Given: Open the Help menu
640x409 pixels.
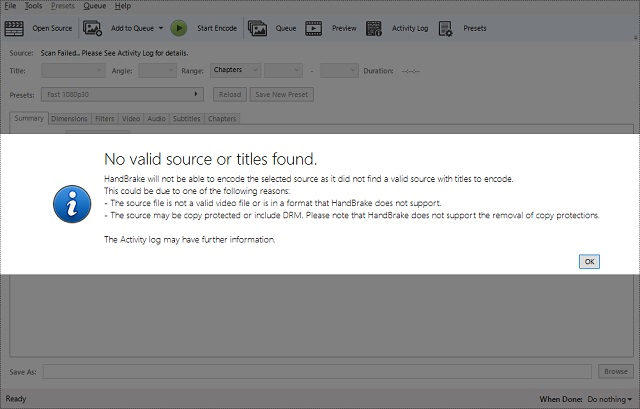Looking at the screenshot, I should click(123, 6).
